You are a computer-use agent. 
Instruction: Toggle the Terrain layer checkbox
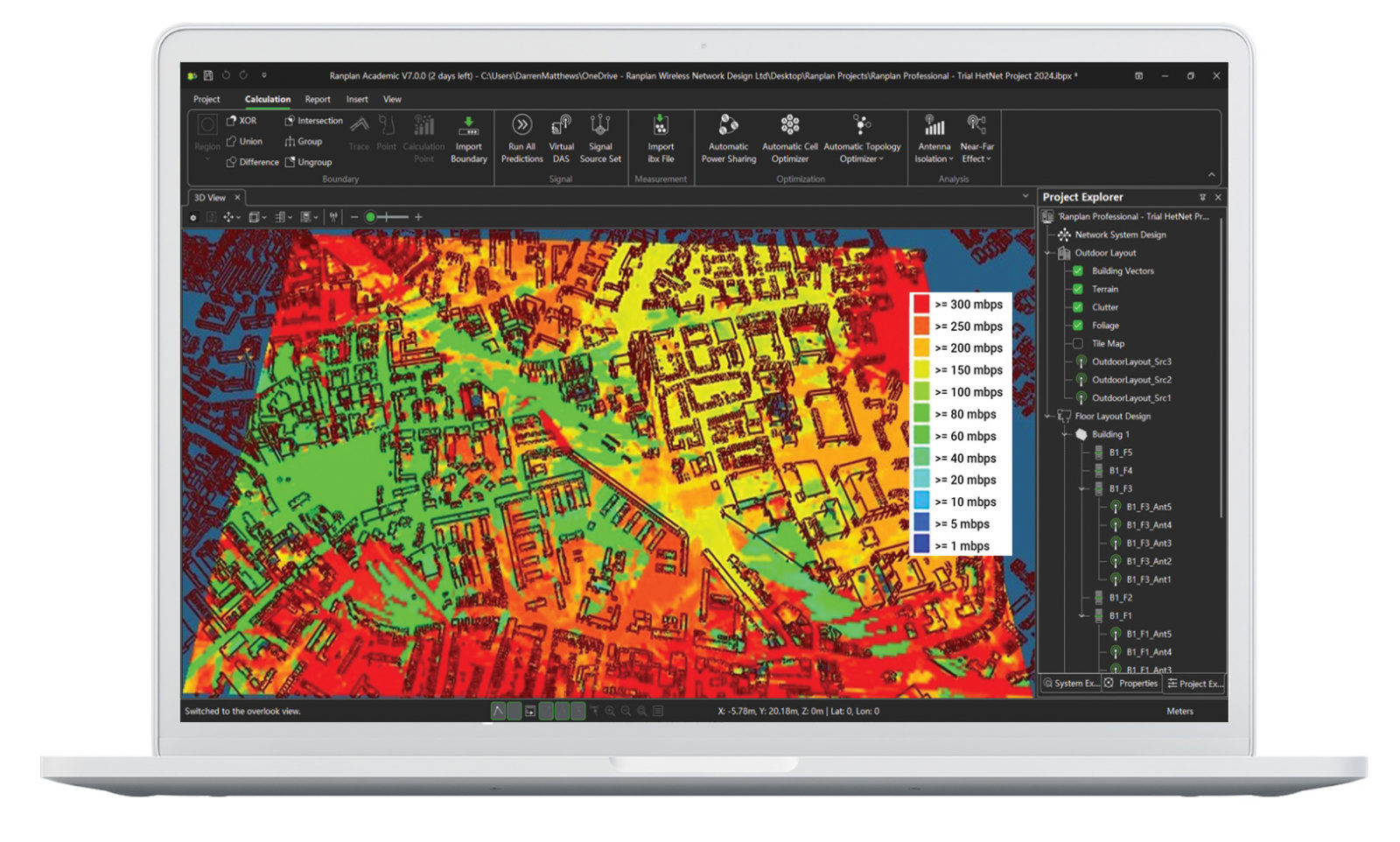click(x=1078, y=289)
